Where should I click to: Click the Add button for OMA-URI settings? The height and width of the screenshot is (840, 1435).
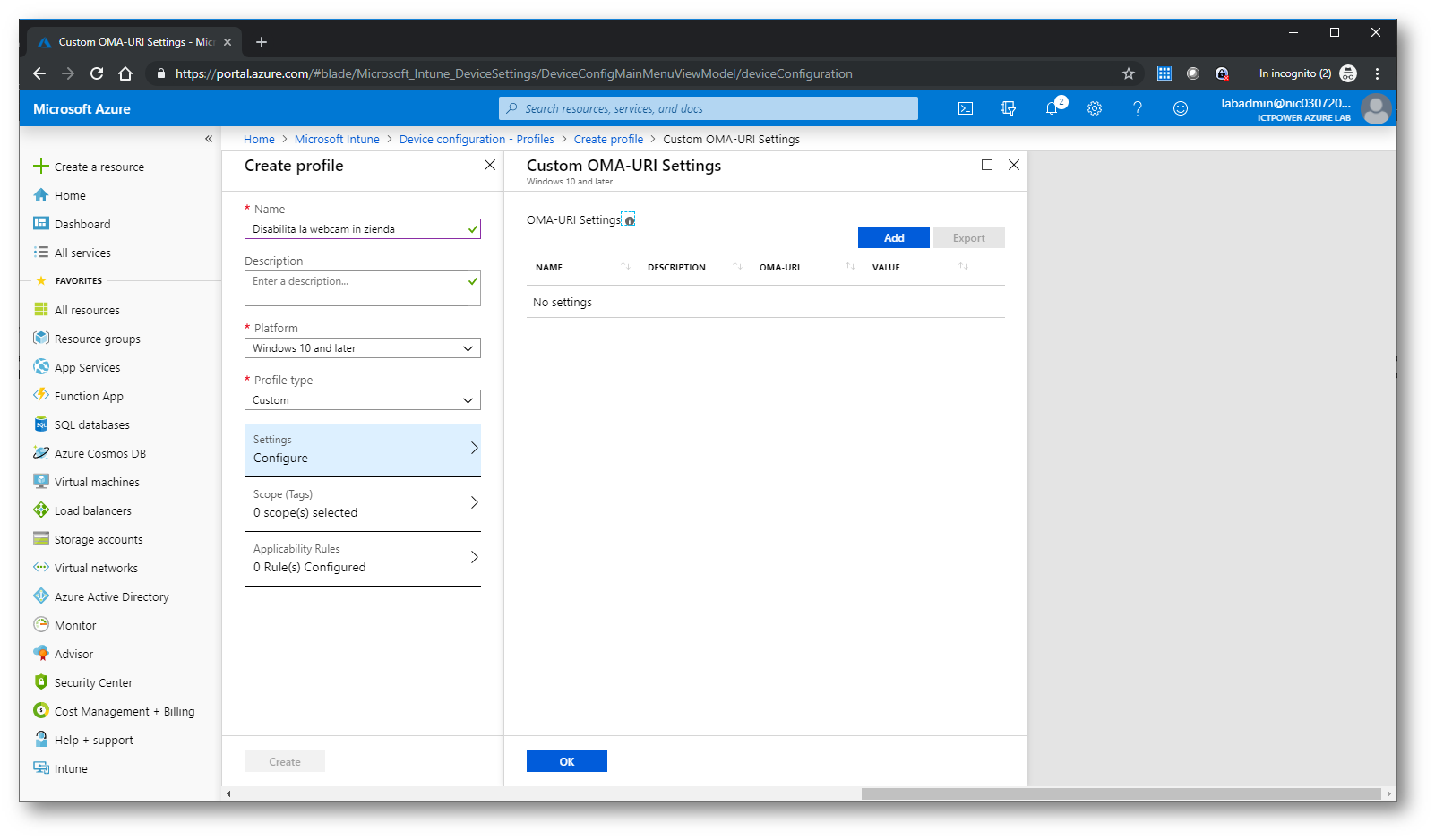[894, 237]
